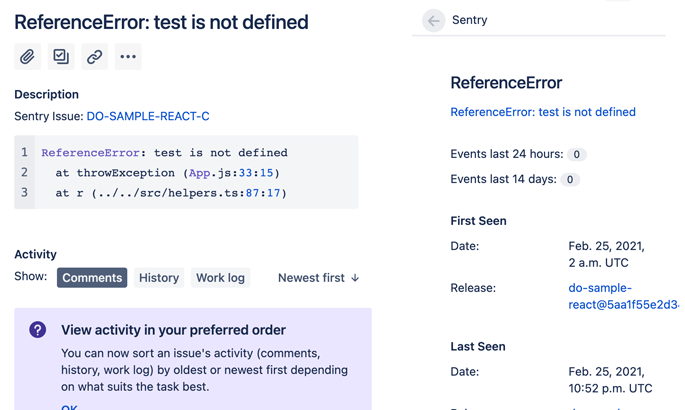The image size is (685, 410).
Task: Click the paperclip attach icon
Action: [28, 57]
